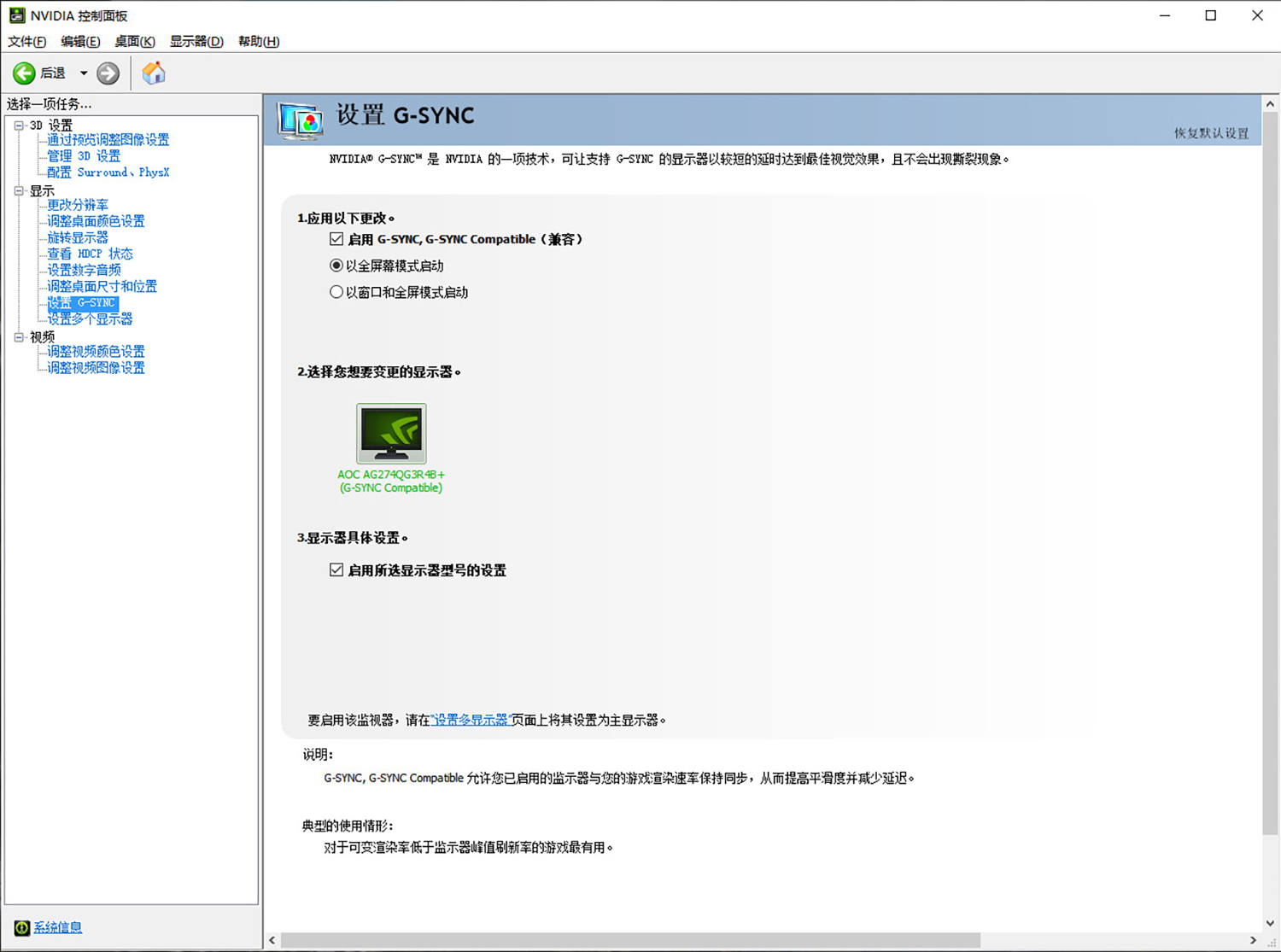Screen dimensions: 1281x952
Task: Click the G-SYNC header monitor graphic
Action: pyautogui.click(x=299, y=120)
